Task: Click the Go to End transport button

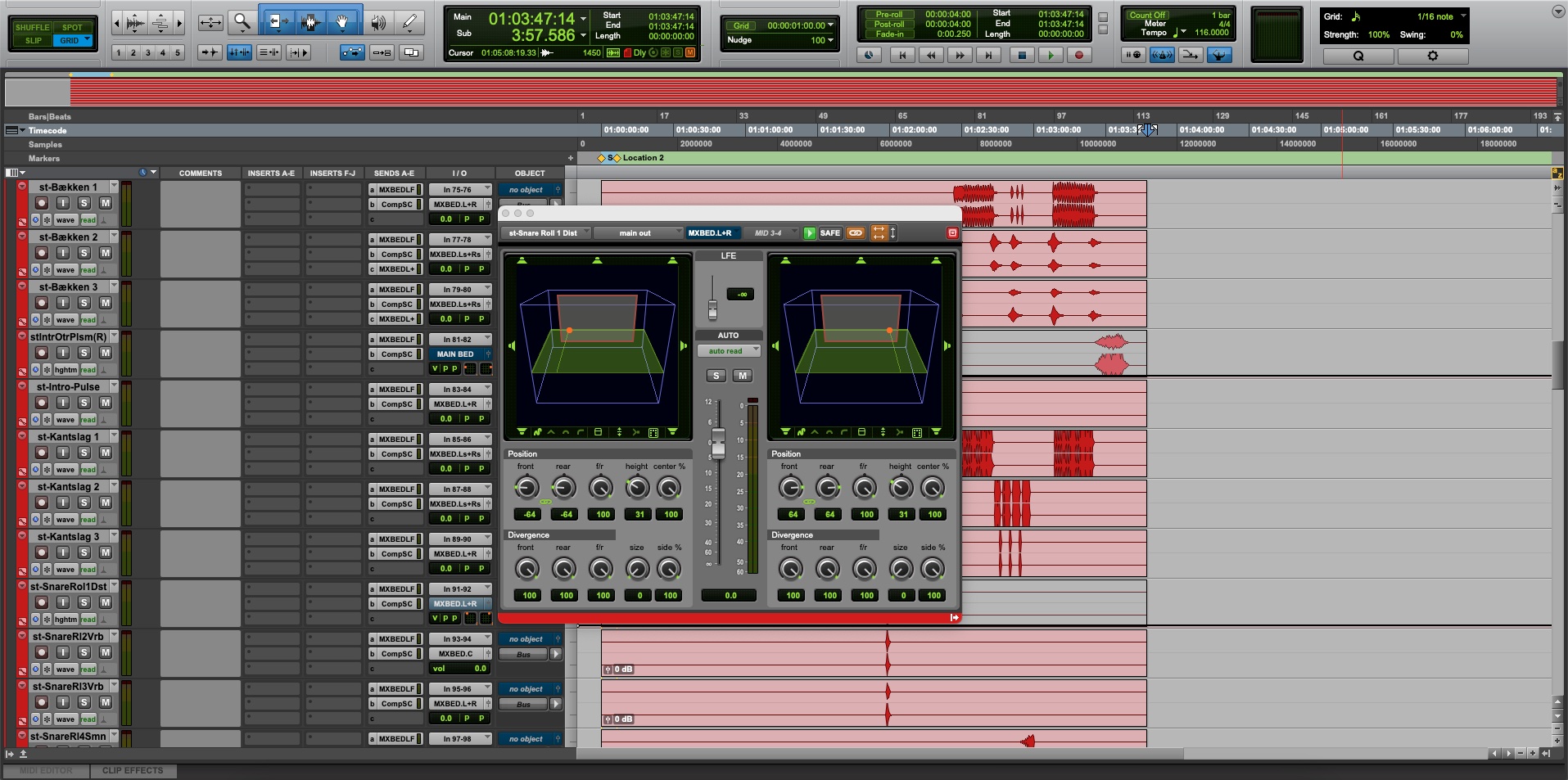Action: pyautogui.click(x=988, y=55)
